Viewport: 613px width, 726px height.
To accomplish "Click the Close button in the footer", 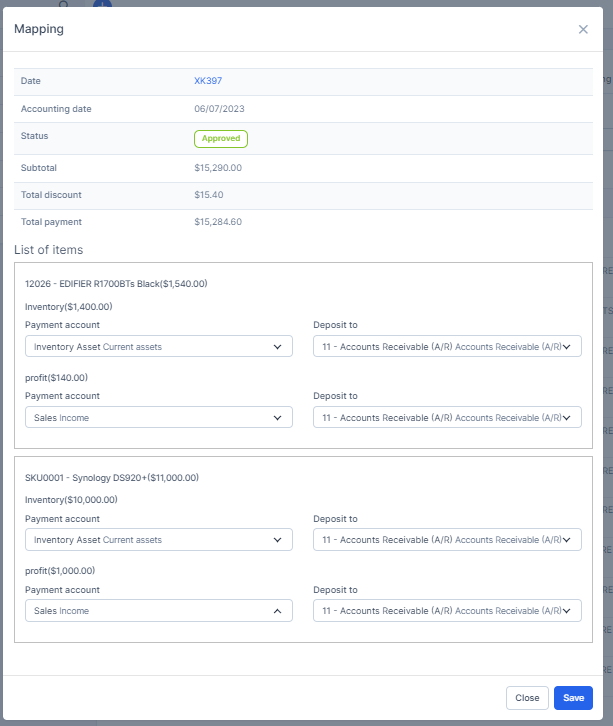I will pyautogui.click(x=527, y=698).
